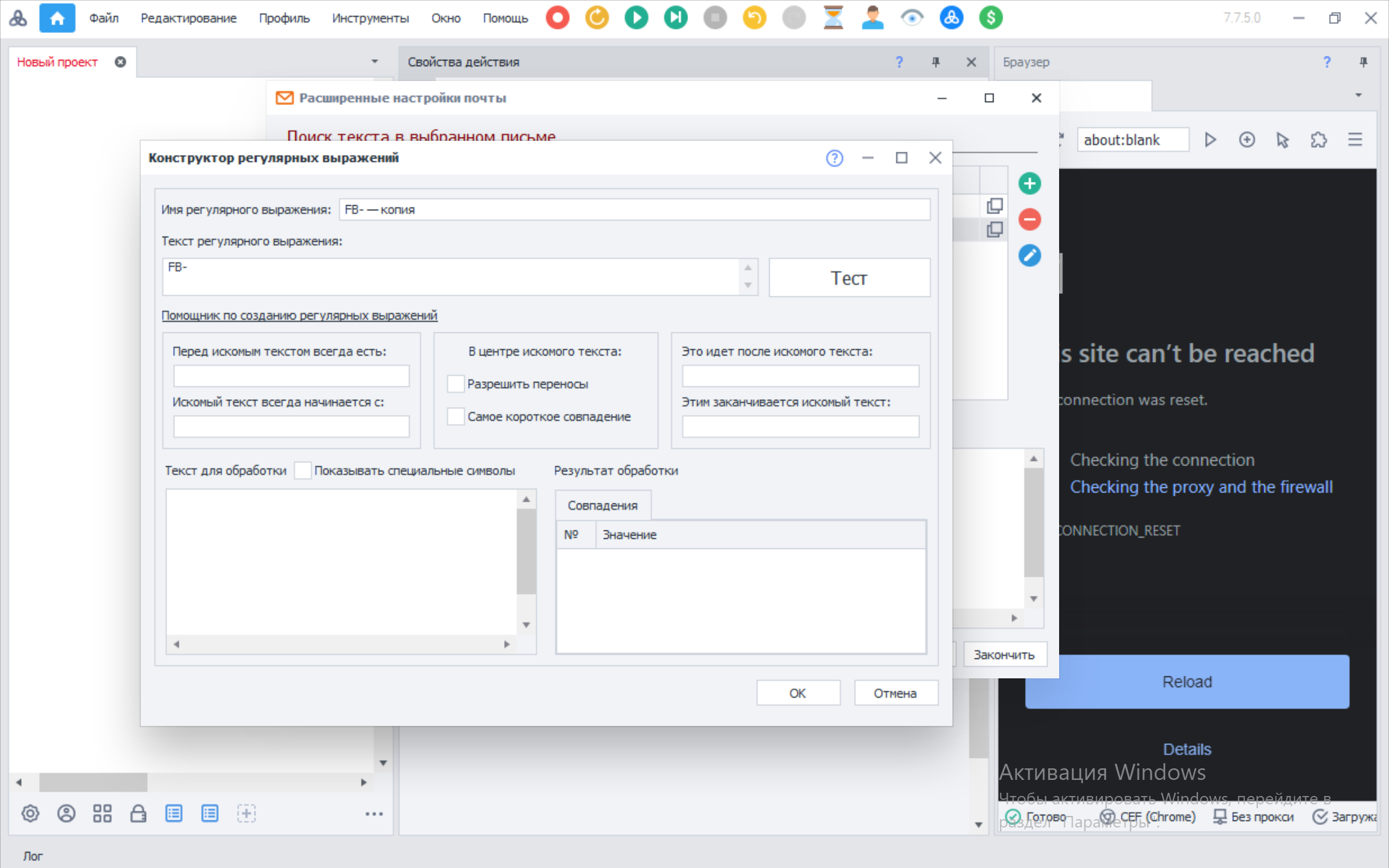Select the Совпадения tab
This screenshot has width=1389, height=868.
[602, 505]
